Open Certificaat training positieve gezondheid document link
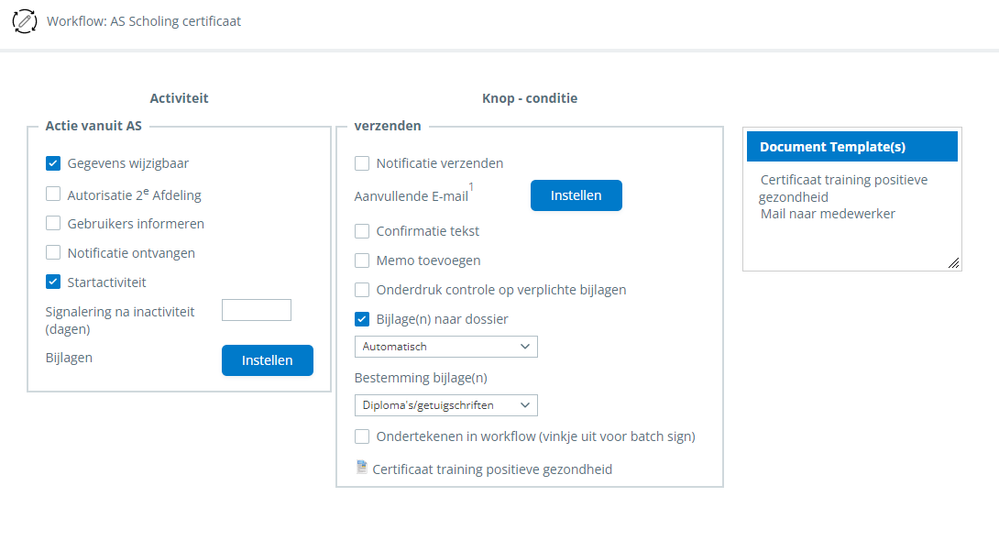This screenshot has height=543, width=999. click(x=492, y=469)
